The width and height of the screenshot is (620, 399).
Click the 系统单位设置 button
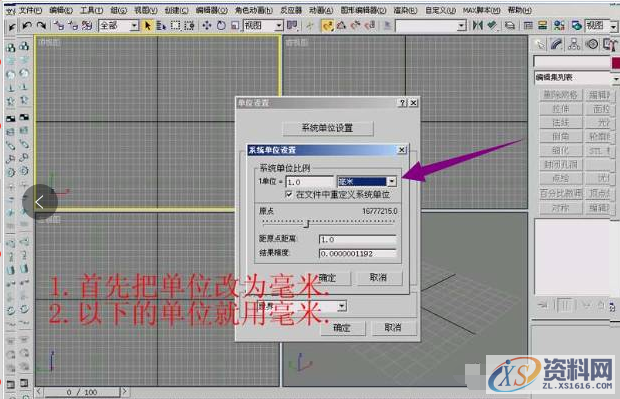pyautogui.click(x=327, y=128)
